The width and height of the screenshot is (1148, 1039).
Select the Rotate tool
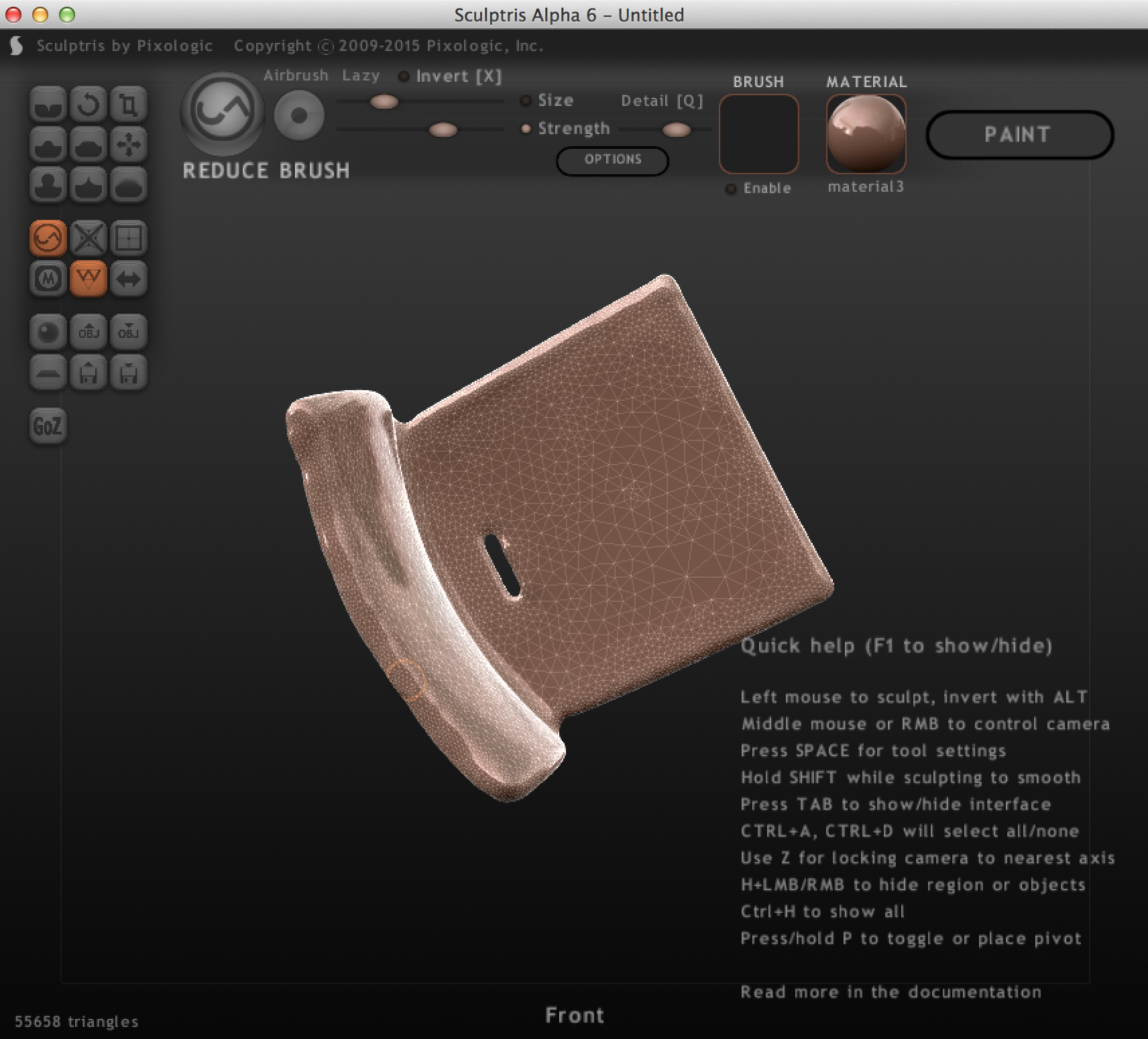89,105
